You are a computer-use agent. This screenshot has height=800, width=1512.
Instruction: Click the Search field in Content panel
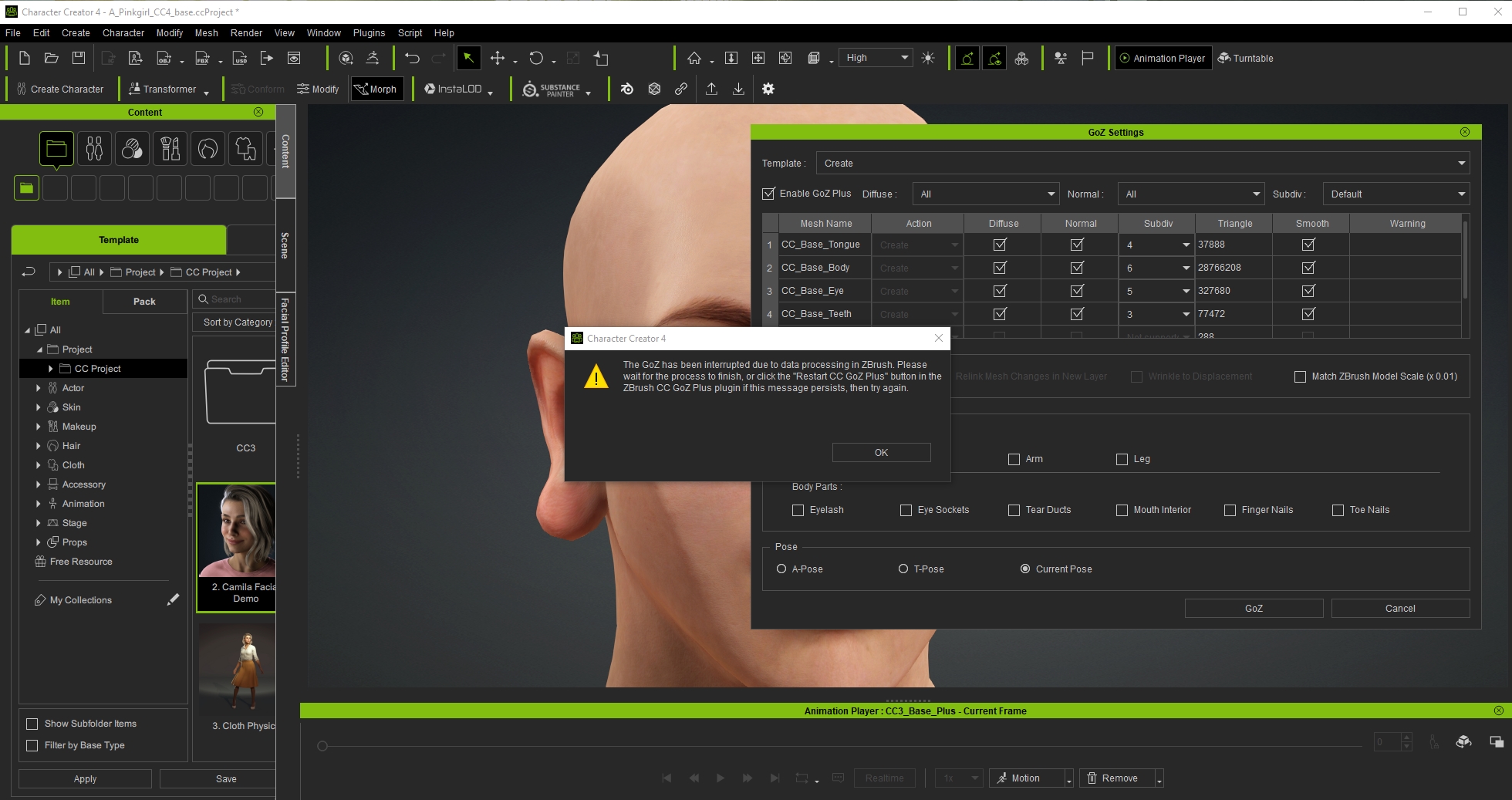(234, 299)
